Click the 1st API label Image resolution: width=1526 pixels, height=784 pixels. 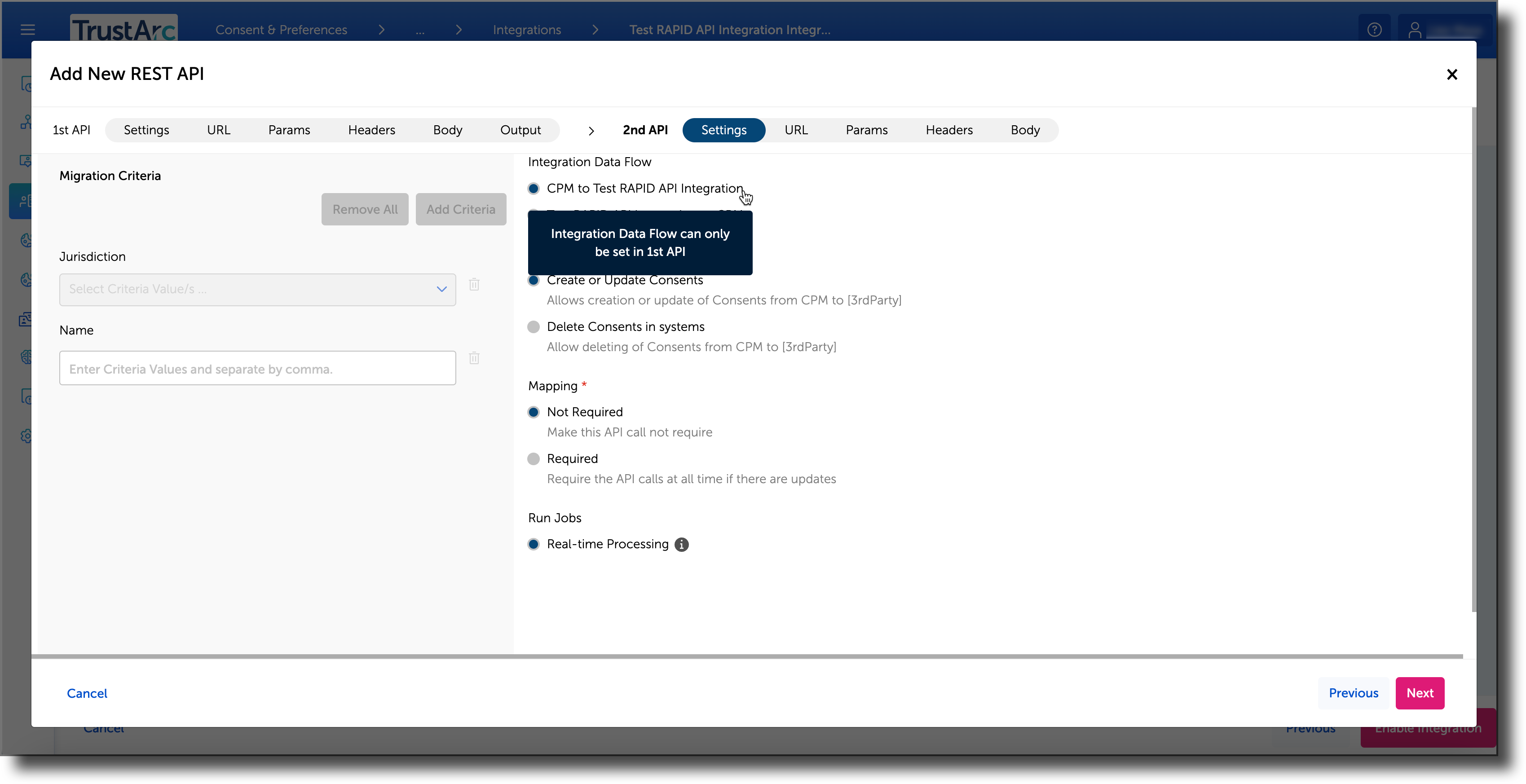(71, 130)
